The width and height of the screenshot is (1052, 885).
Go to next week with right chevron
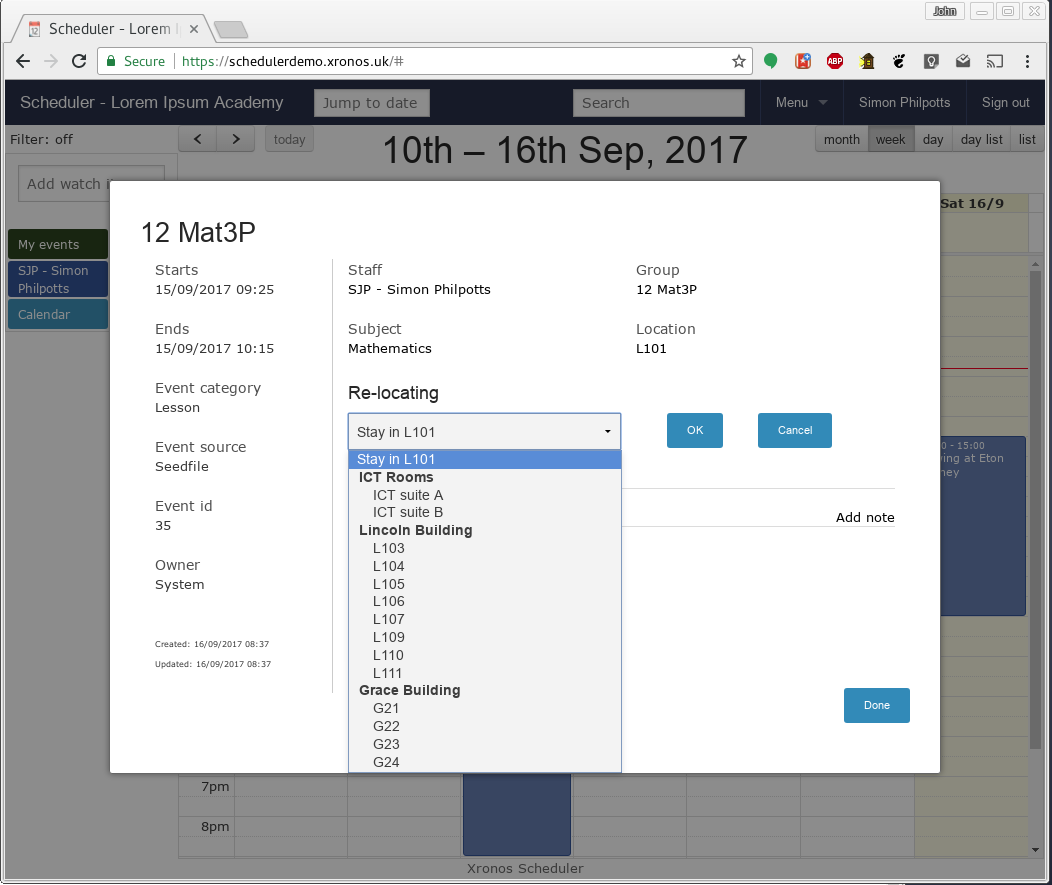235,139
